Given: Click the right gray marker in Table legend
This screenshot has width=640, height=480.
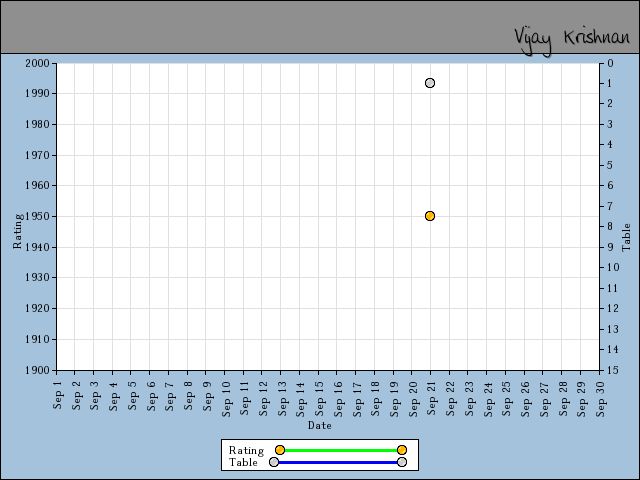Looking at the screenshot, I should click(402, 462).
